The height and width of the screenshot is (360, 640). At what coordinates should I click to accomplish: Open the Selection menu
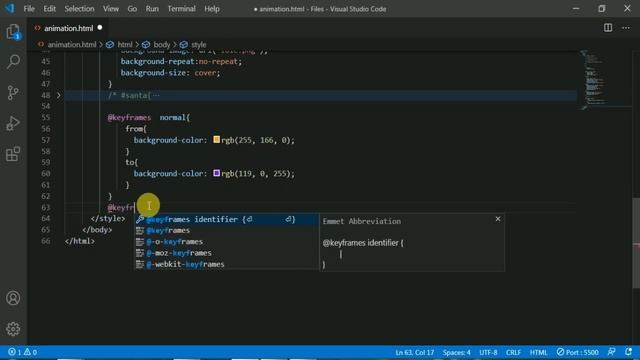79,9
